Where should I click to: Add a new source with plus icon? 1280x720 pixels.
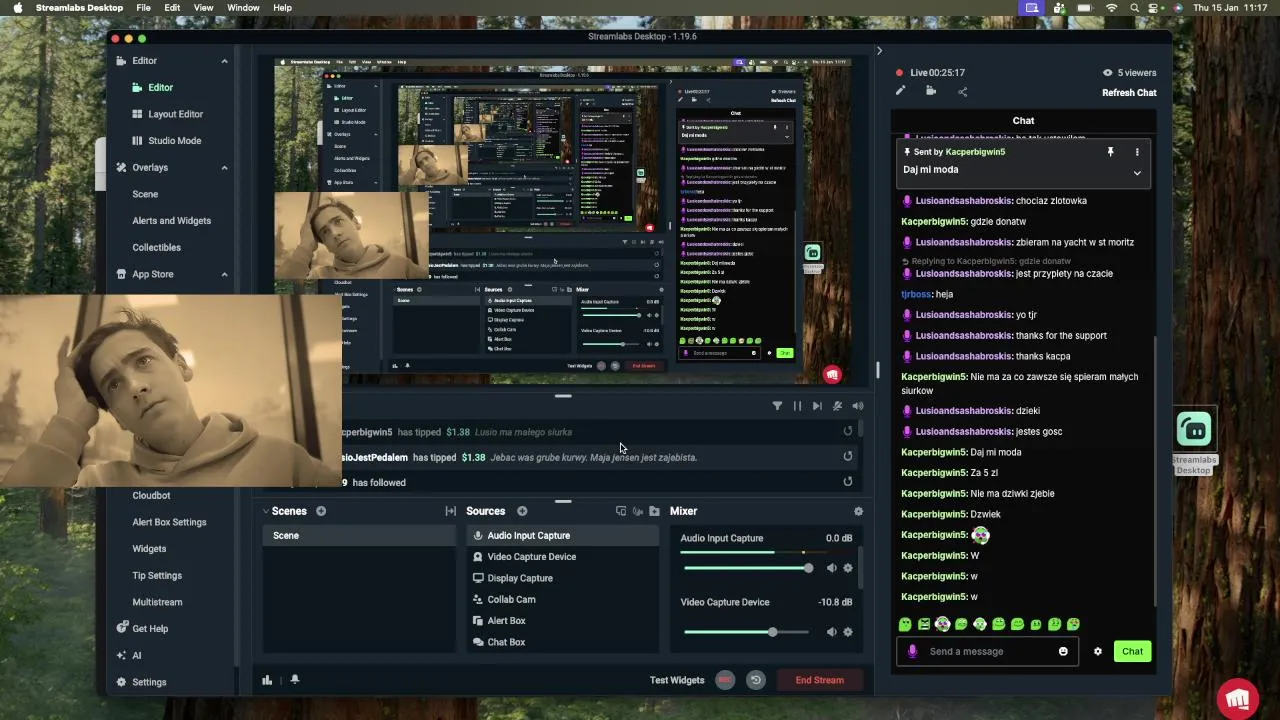522,511
